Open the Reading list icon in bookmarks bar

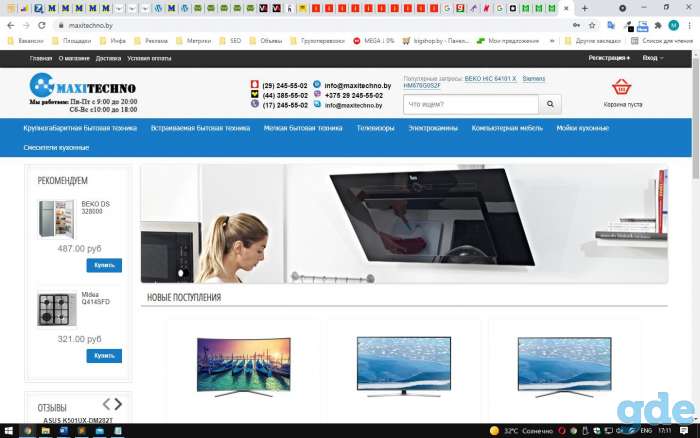pyautogui.click(x=634, y=41)
